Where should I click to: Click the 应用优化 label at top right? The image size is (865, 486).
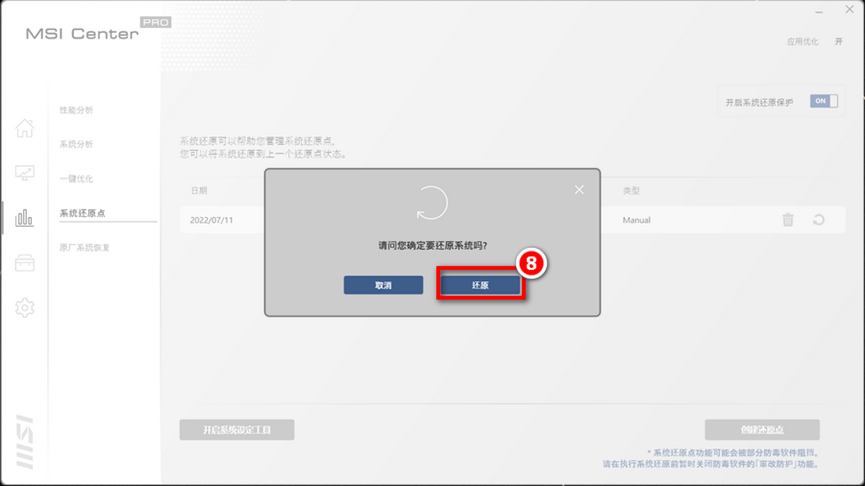pos(802,42)
